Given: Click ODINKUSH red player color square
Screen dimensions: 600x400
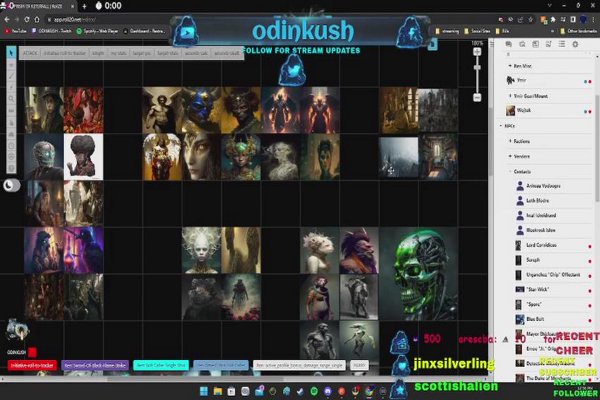Looking at the screenshot, I should coord(33,352).
